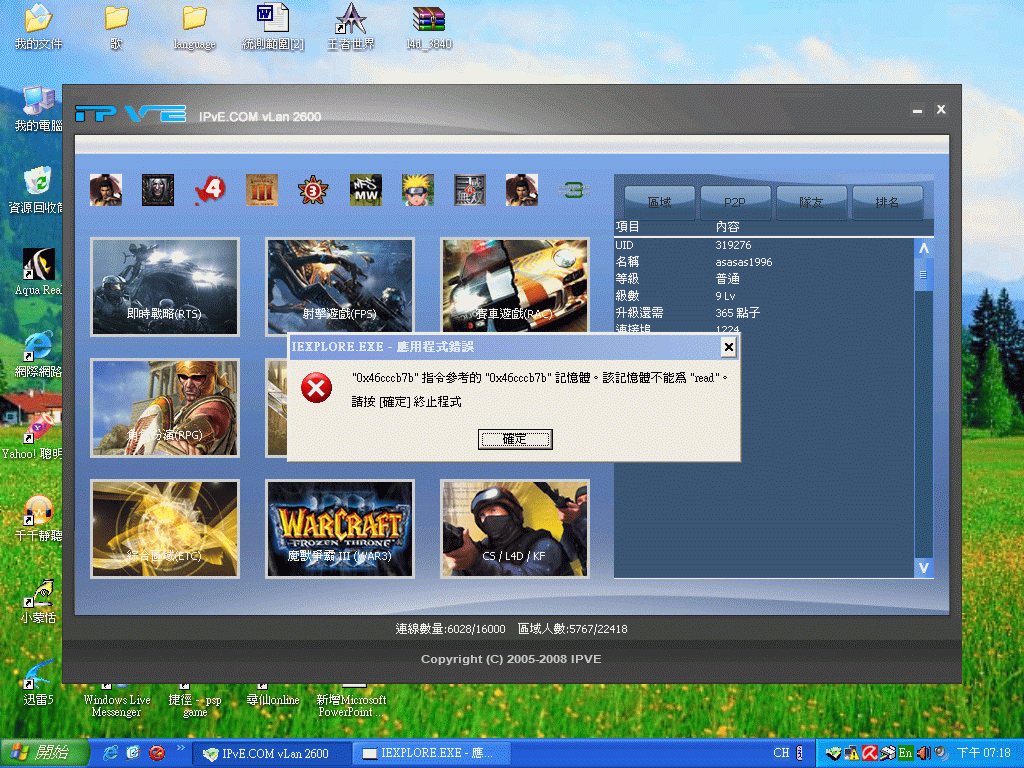Switch to the P2P tab
This screenshot has width=1024, height=768.
coord(734,202)
